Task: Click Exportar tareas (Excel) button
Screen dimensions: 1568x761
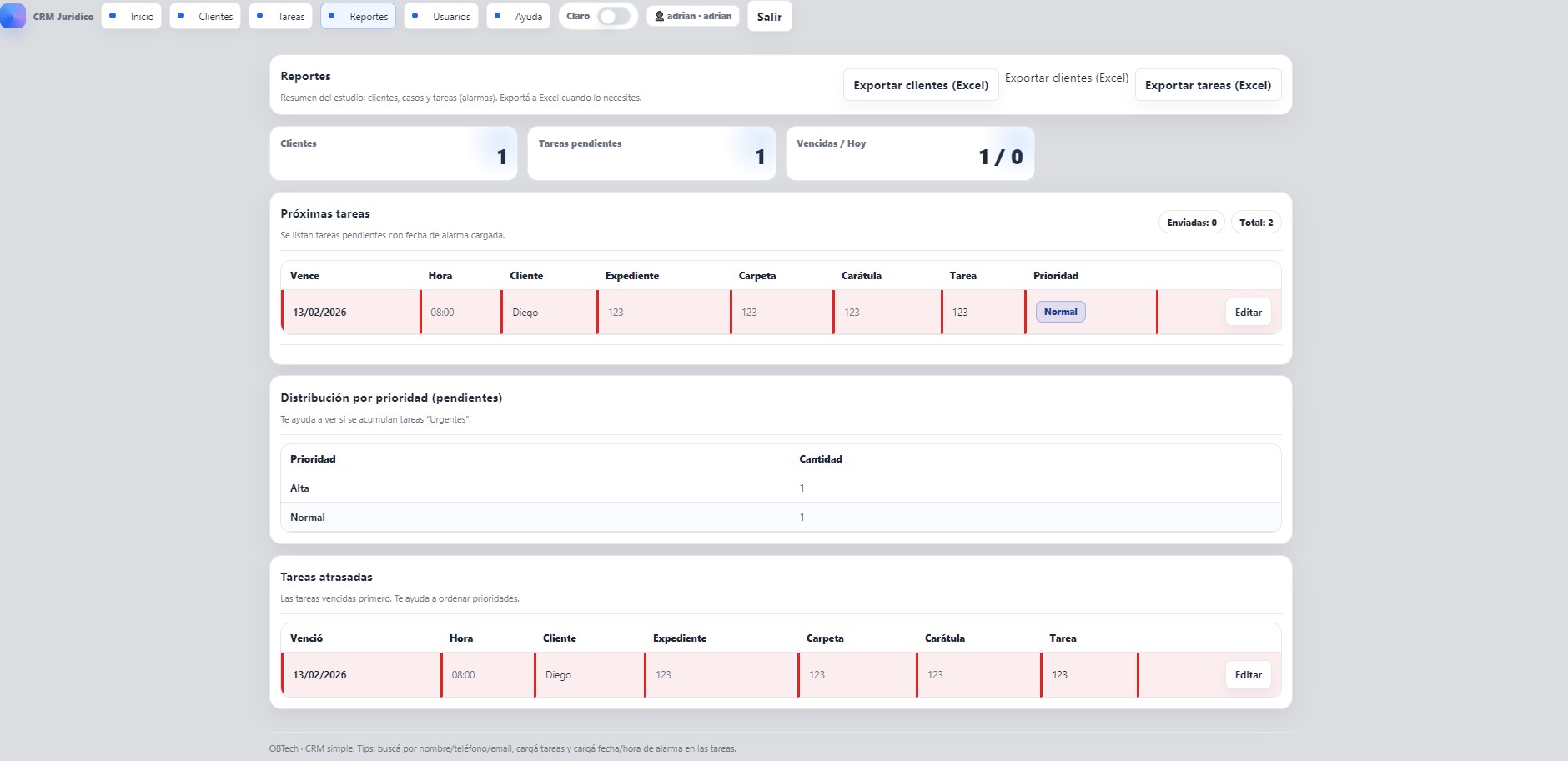Action: point(1208,85)
